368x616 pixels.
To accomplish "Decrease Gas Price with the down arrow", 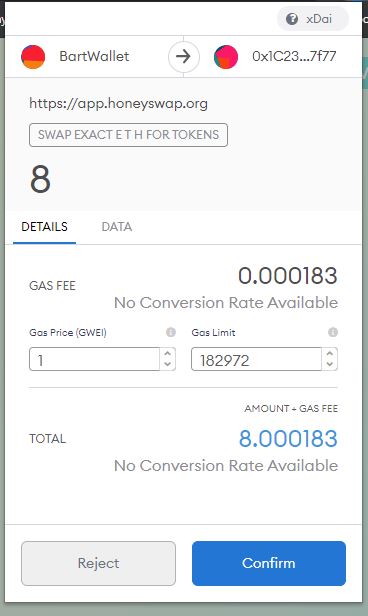I will (x=168, y=364).
